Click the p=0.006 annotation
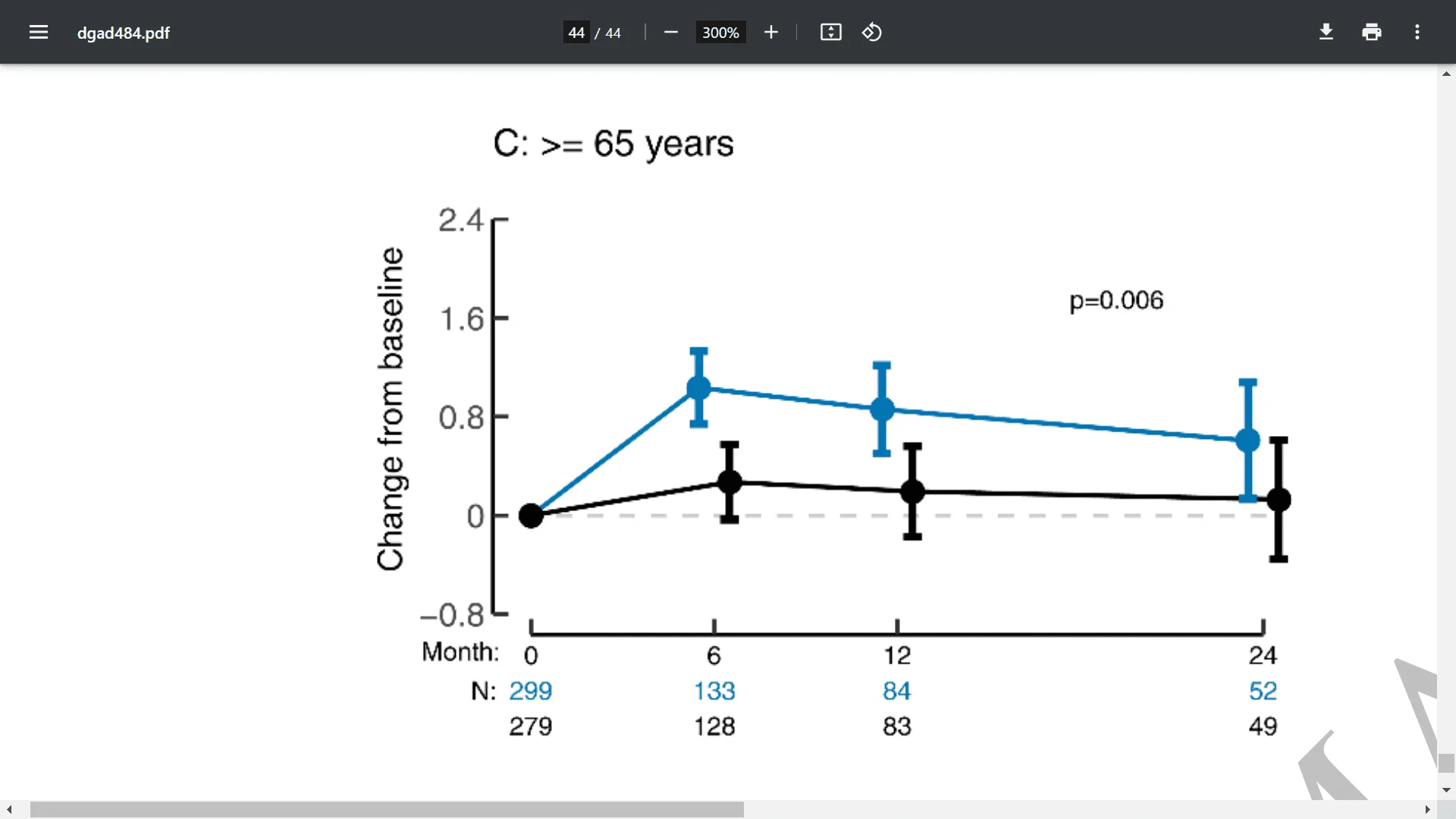This screenshot has width=1456, height=819. coord(1116,301)
